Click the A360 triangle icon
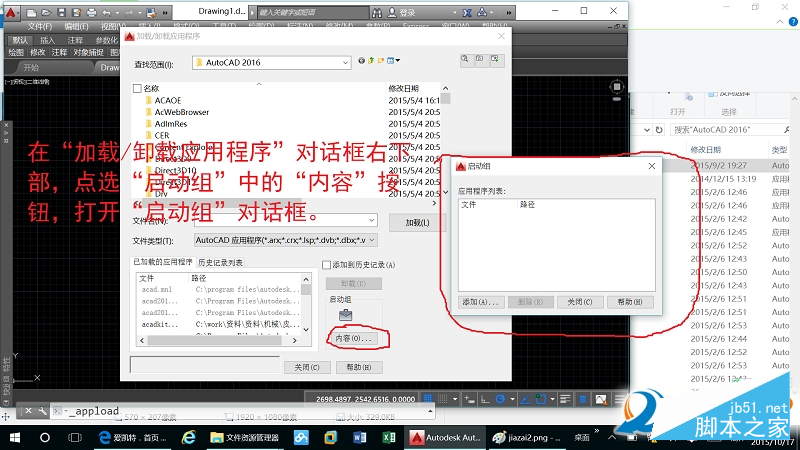This screenshot has width=800, height=450. (x=482, y=12)
